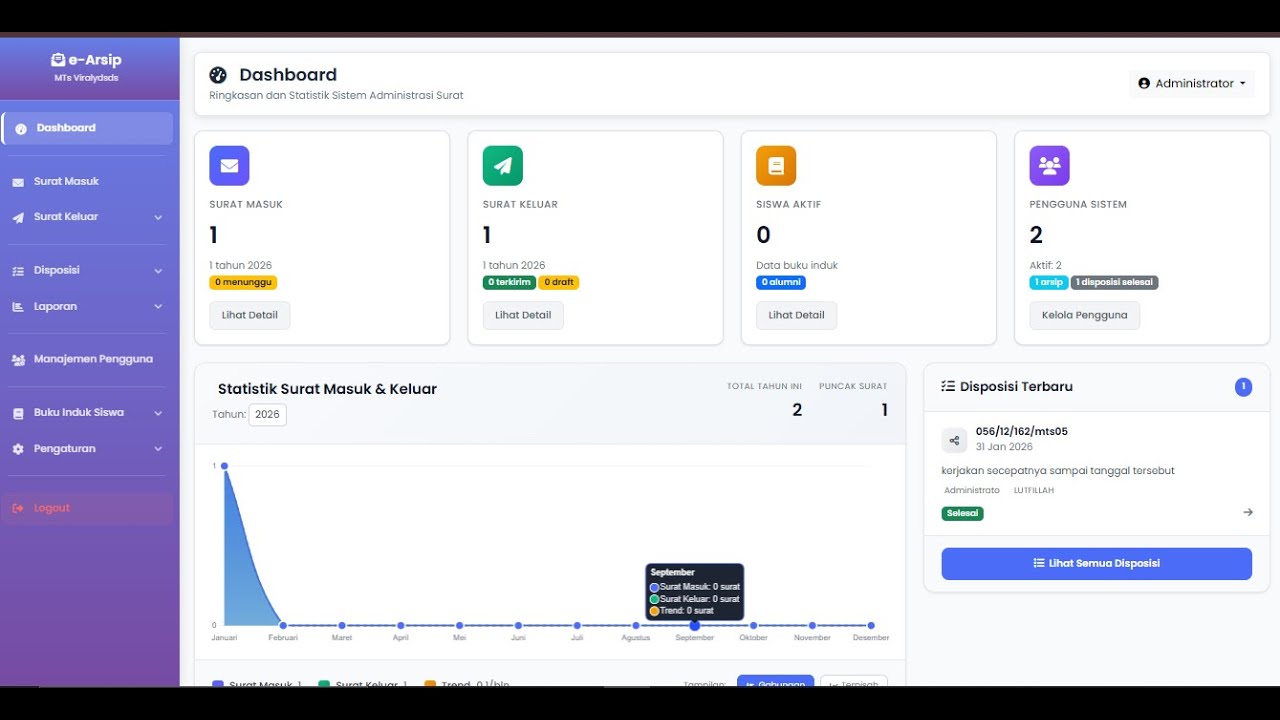Image resolution: width=1280 pixels, height=720 pixels.
Task: Click the orange Siswa Aktif book icon
Action: coord(776,166)
